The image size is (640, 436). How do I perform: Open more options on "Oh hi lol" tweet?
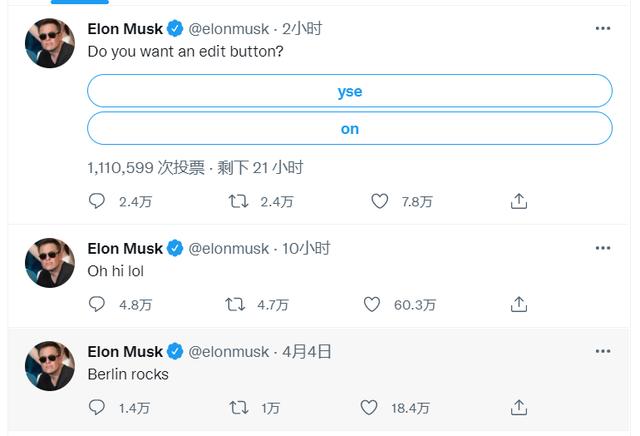[x=602, y=248]
